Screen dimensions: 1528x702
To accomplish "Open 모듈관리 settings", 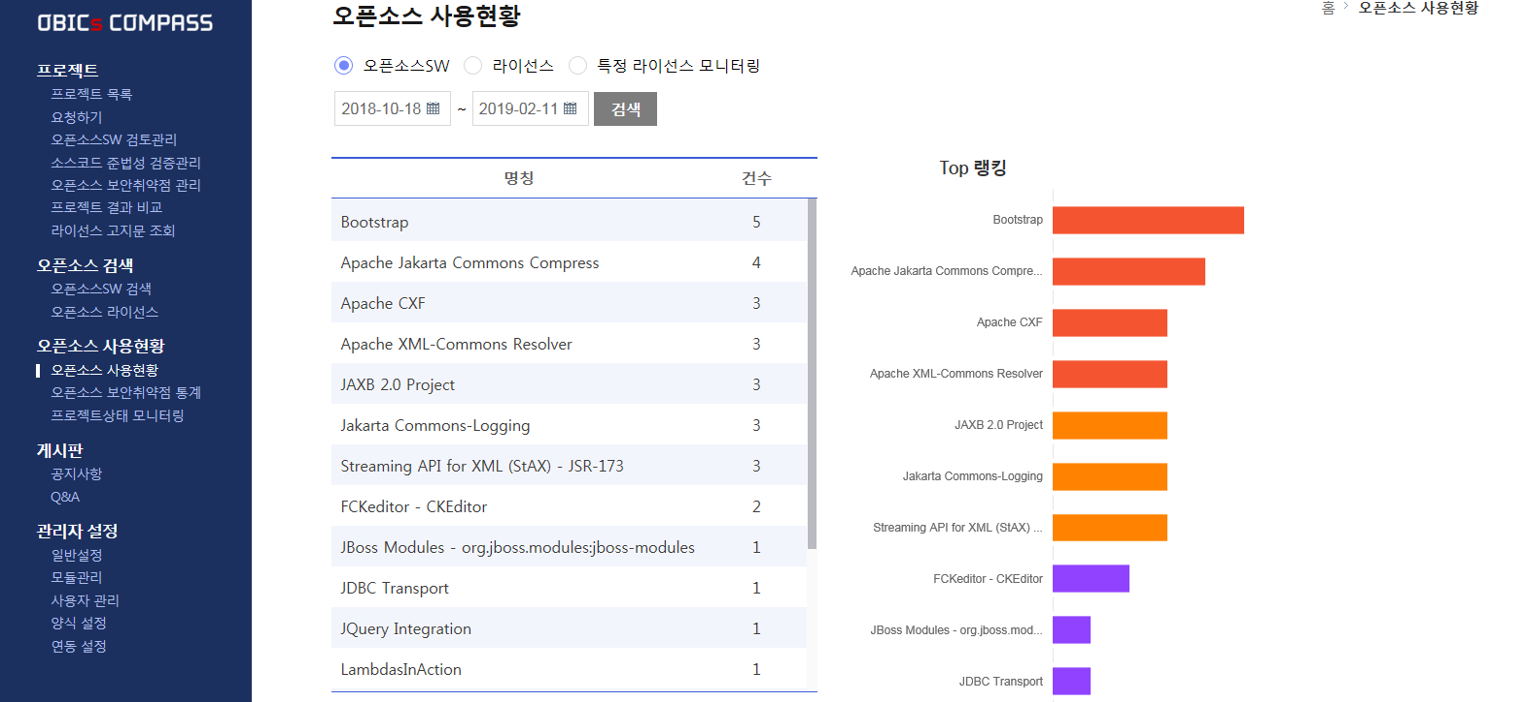I will coord(77,578).
